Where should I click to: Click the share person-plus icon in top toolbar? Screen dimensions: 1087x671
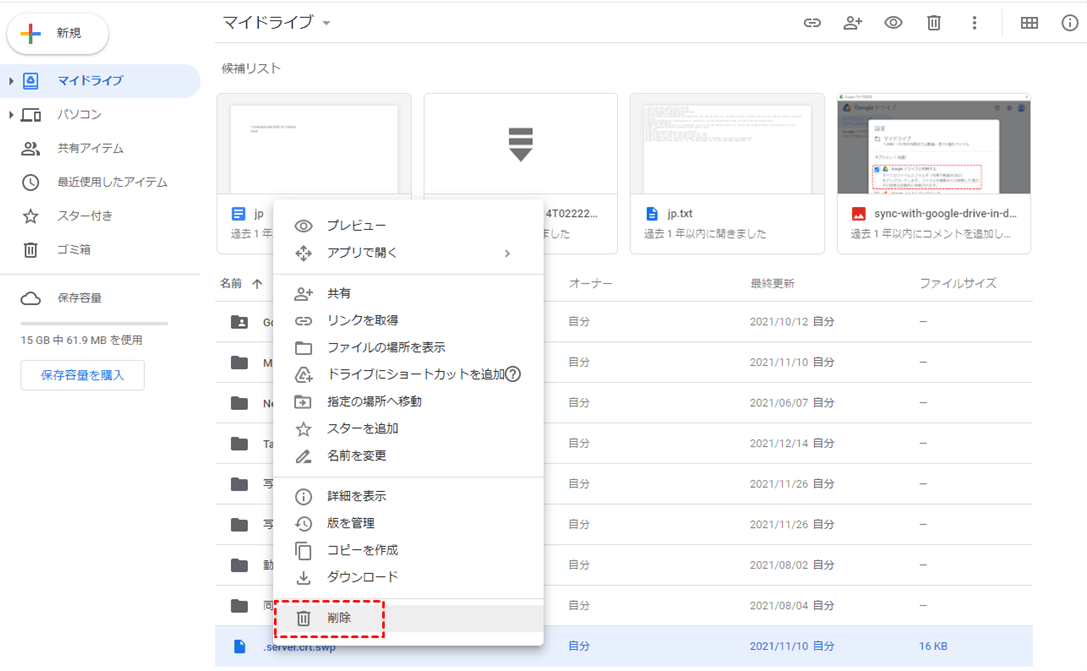[852, 23]
